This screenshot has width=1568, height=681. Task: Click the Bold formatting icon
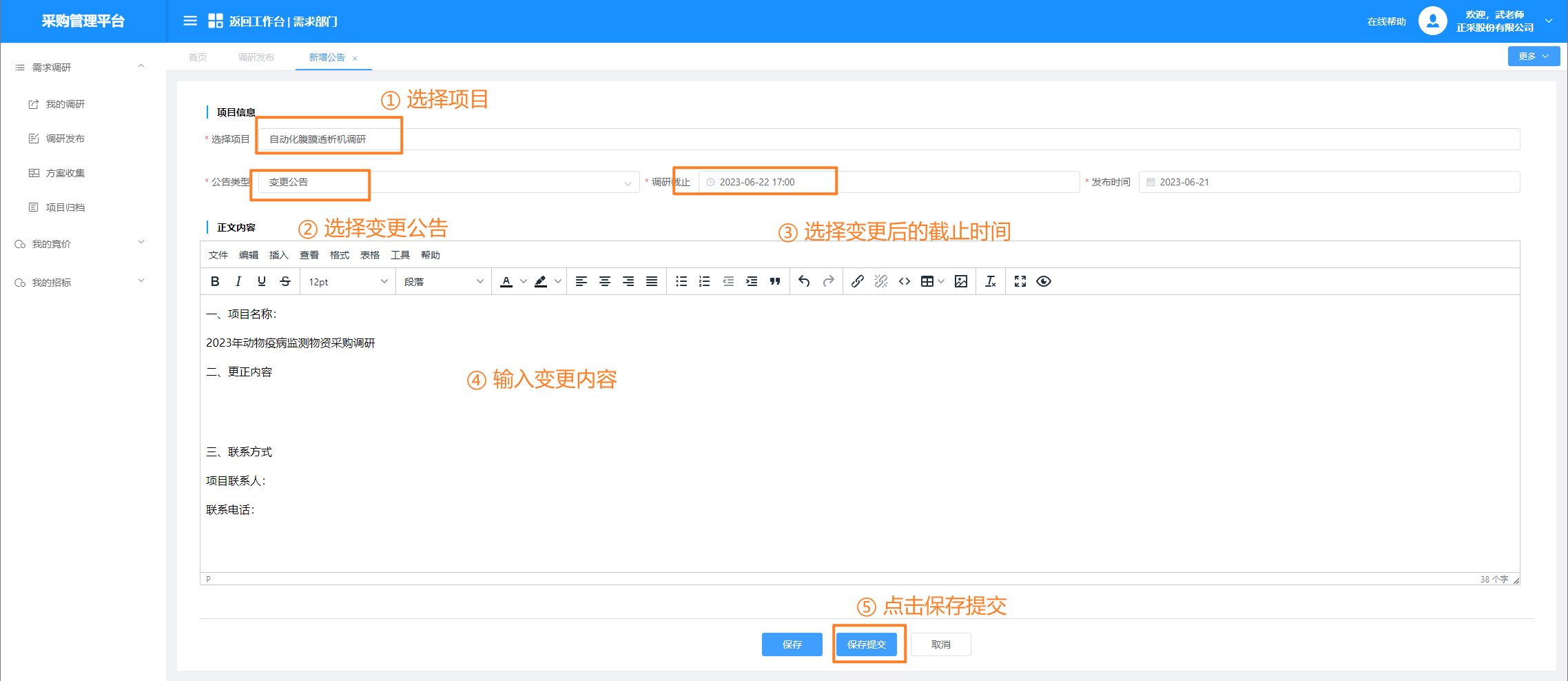tap(215, 281)
